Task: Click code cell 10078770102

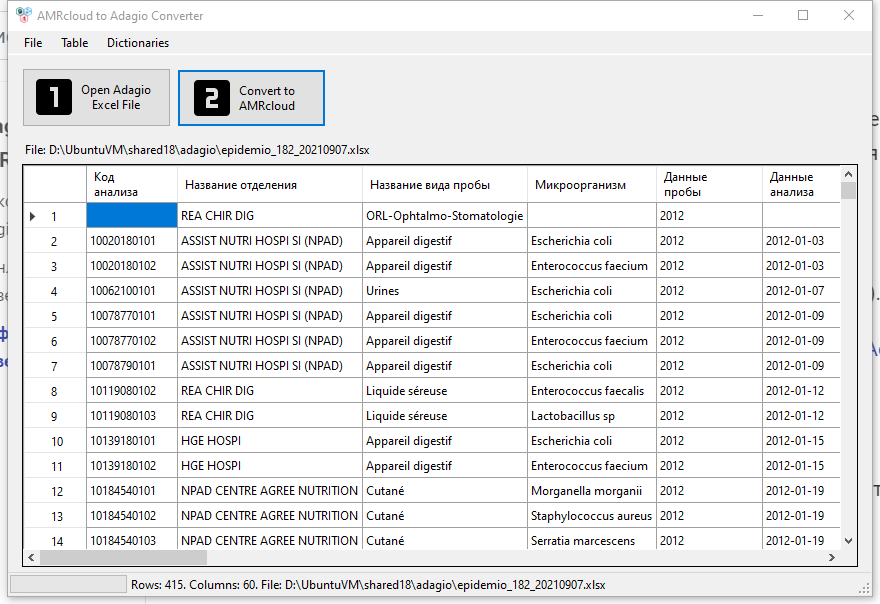Action: tap(132, 341)
